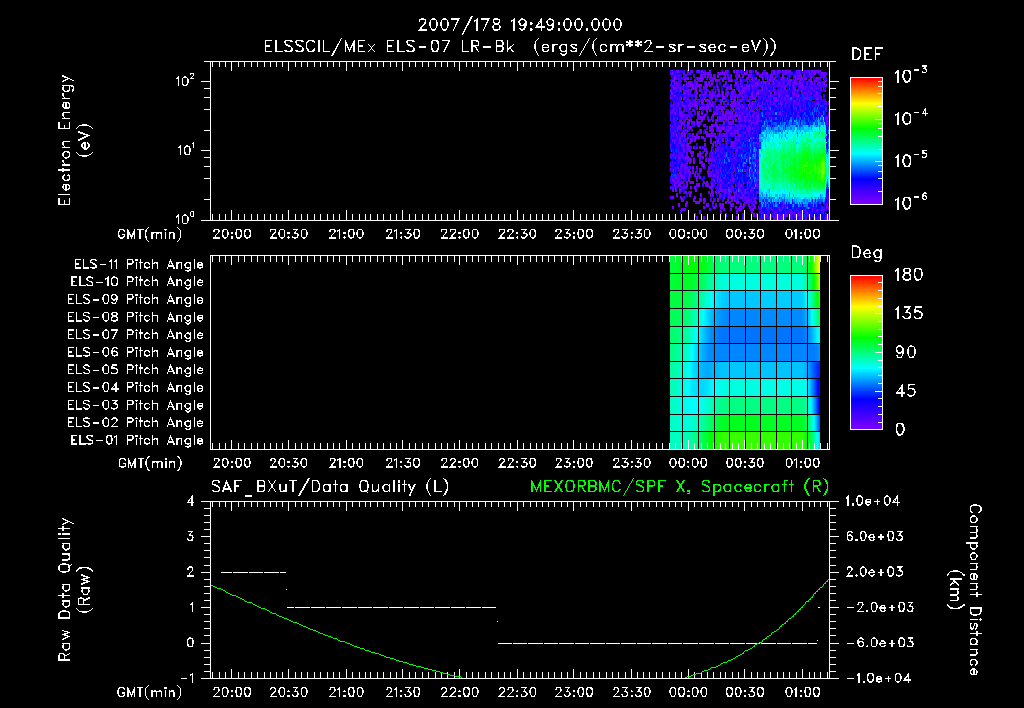Viewport: 1024px width, 708px height.
Task: Click the green electron flux region in spectrogram
Action: pos(793,162)
